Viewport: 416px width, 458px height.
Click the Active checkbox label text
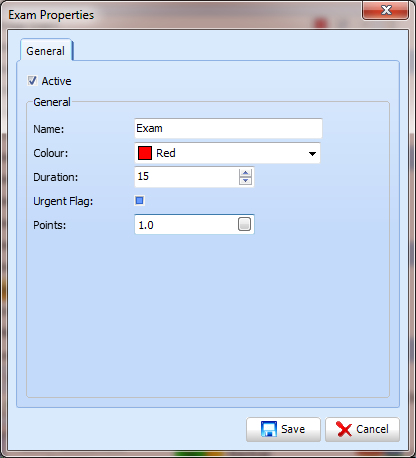tap(56, 81)
